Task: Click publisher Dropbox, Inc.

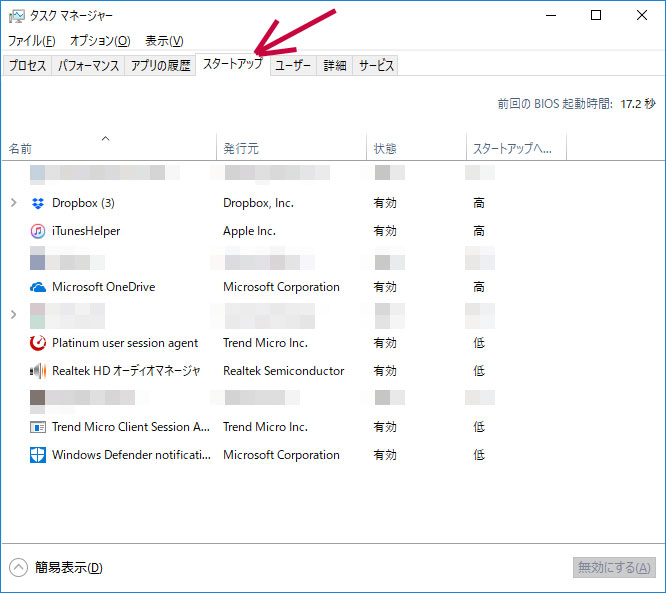Action: 259,203
